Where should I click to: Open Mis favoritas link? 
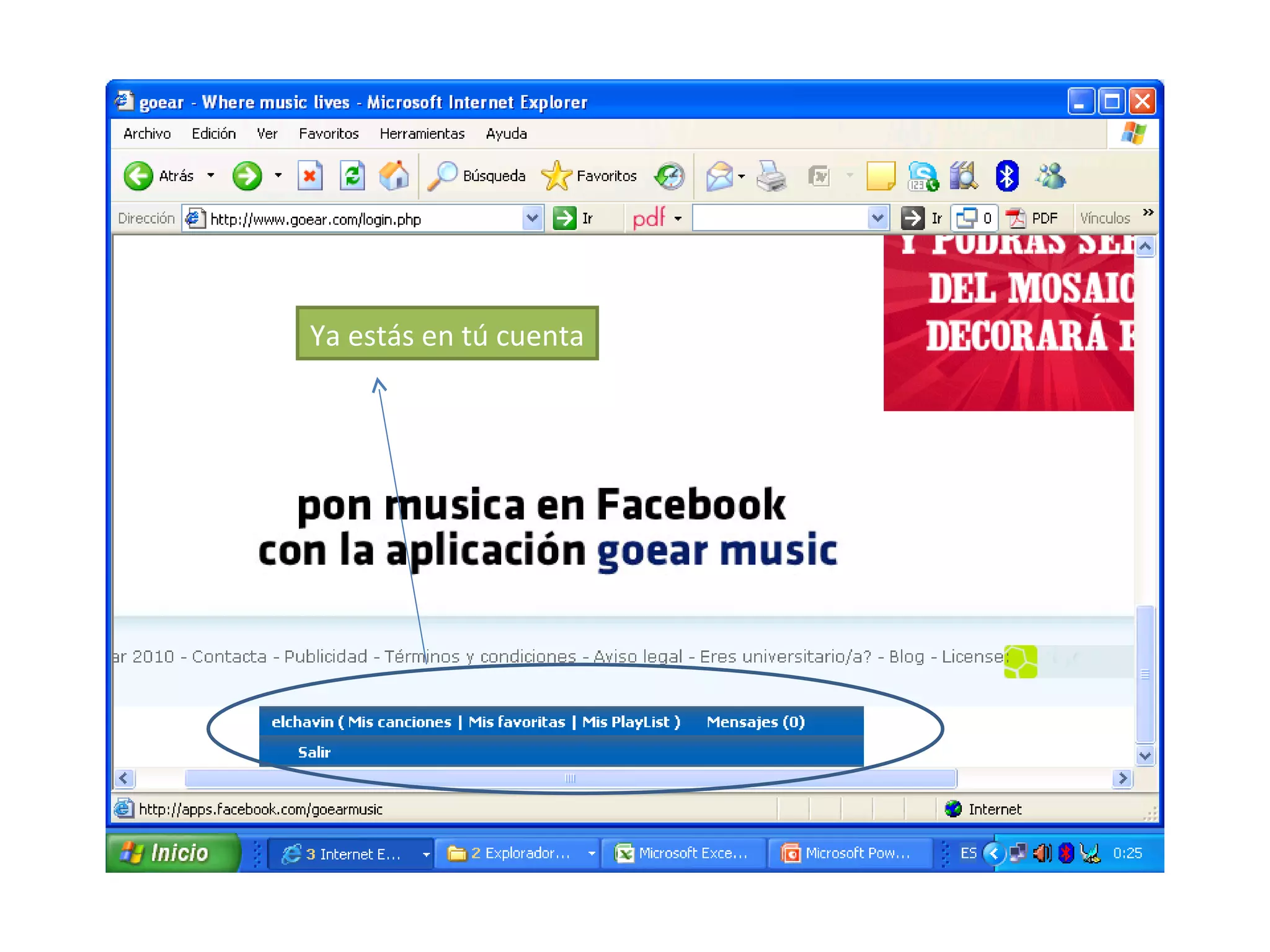(517, 722)
